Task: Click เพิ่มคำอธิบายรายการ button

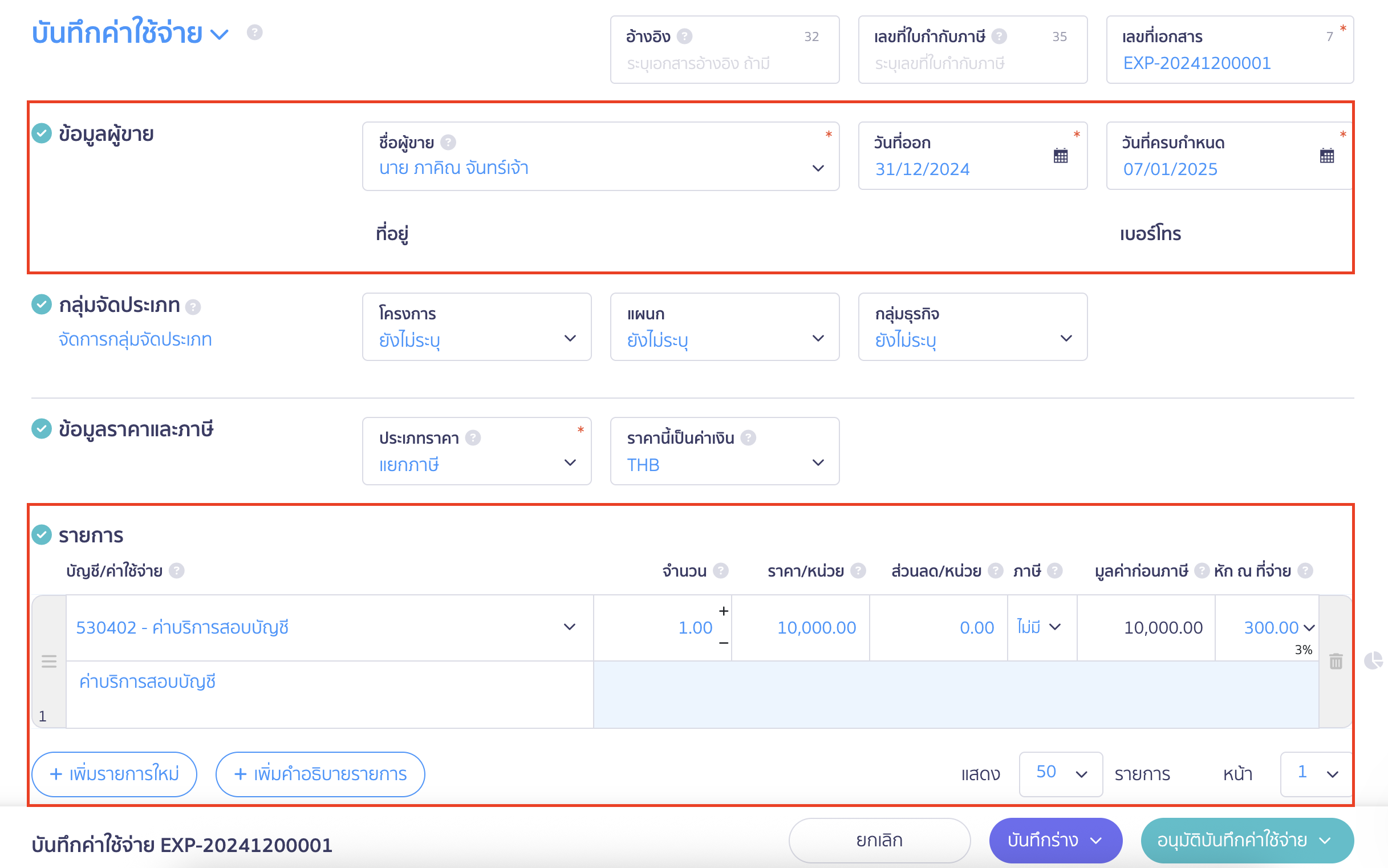Action: point(320,774)
